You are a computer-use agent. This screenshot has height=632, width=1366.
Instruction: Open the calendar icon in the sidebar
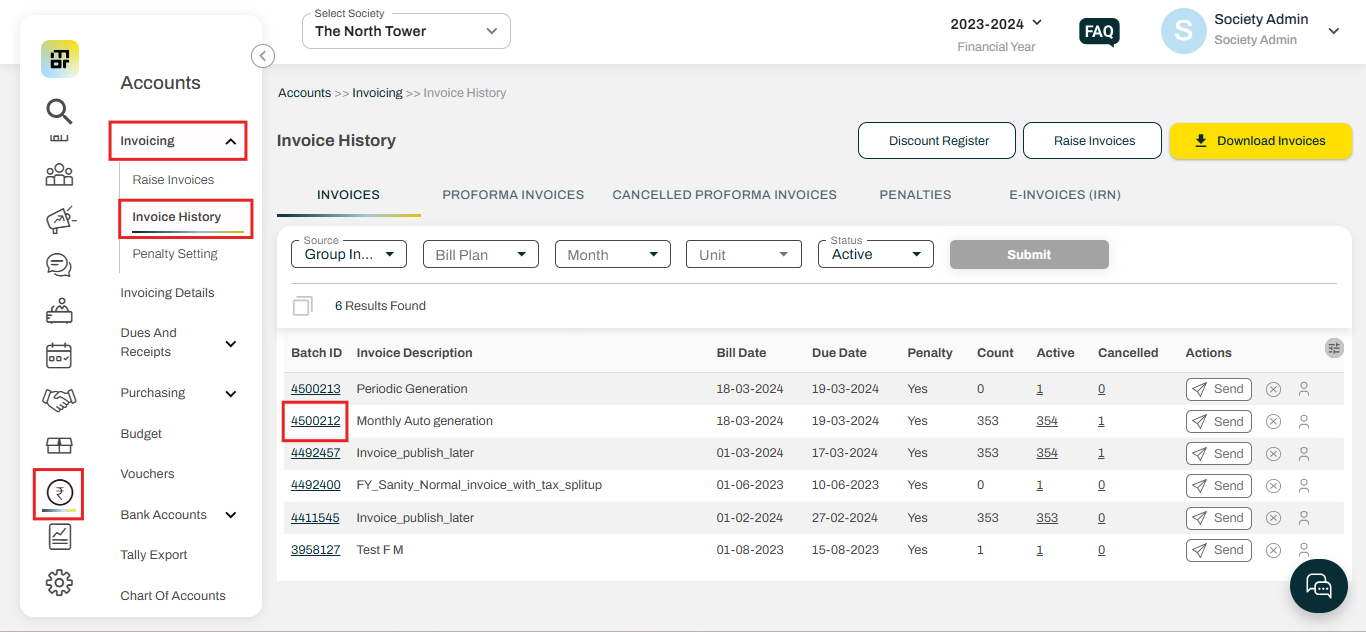click(x=59, y=355)
